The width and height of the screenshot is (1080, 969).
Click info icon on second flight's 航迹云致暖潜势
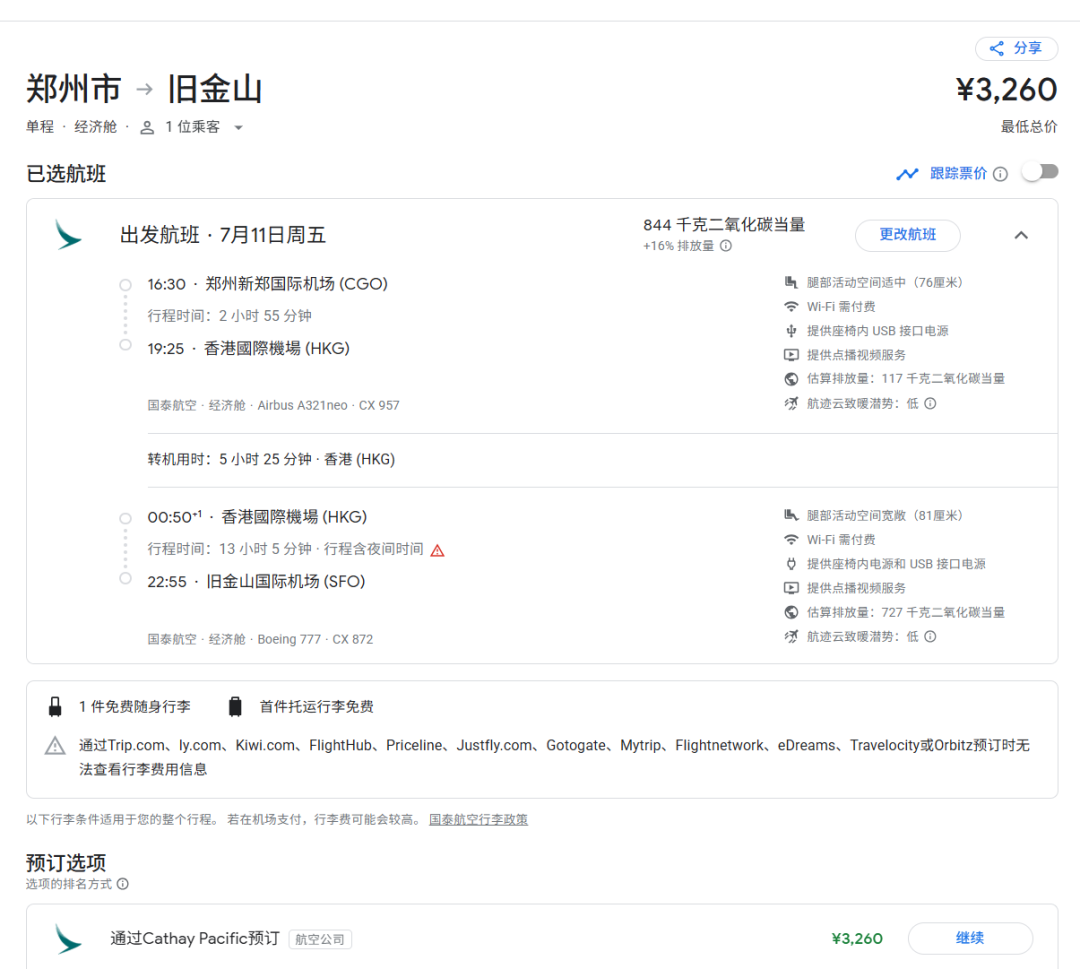(x=930, y=637)
